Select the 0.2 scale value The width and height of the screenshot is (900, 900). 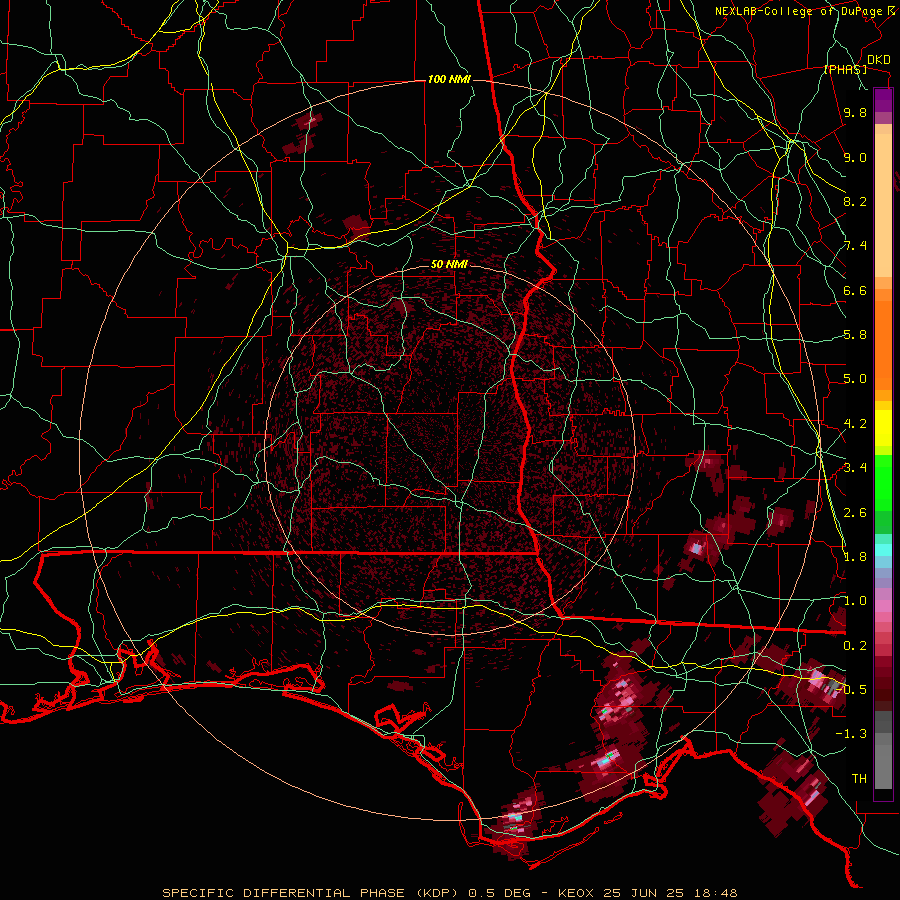tap(855, 646)
